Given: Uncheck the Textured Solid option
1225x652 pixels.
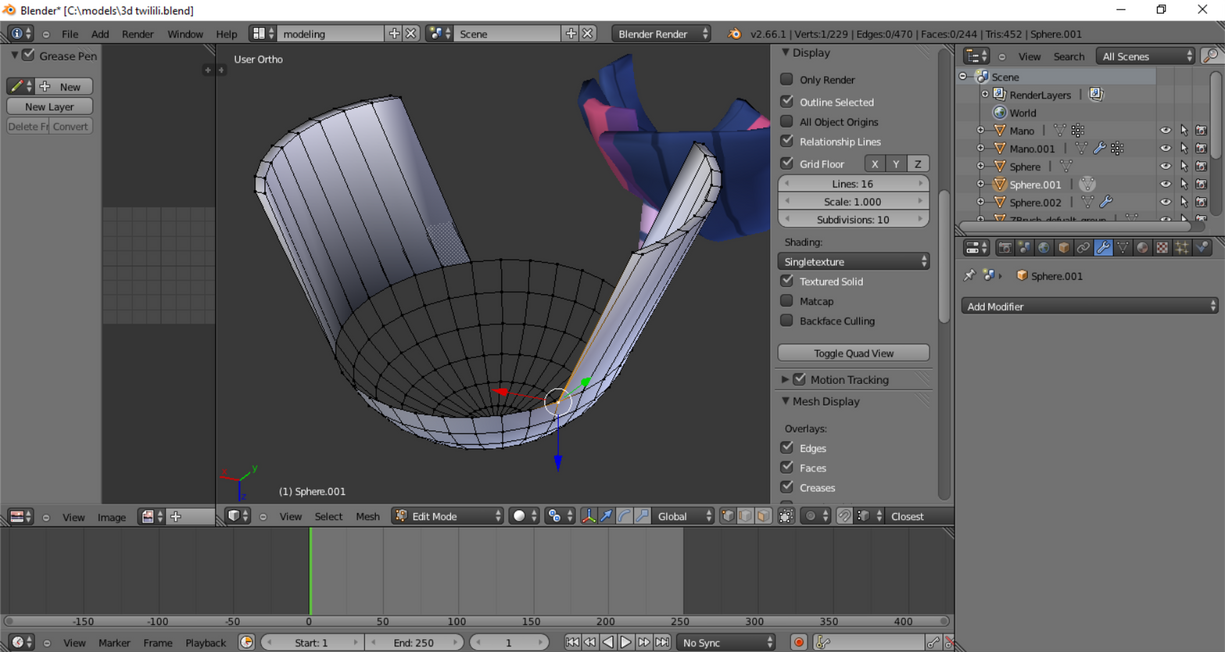Looking at the screenshot, I should tap(787, 281).
